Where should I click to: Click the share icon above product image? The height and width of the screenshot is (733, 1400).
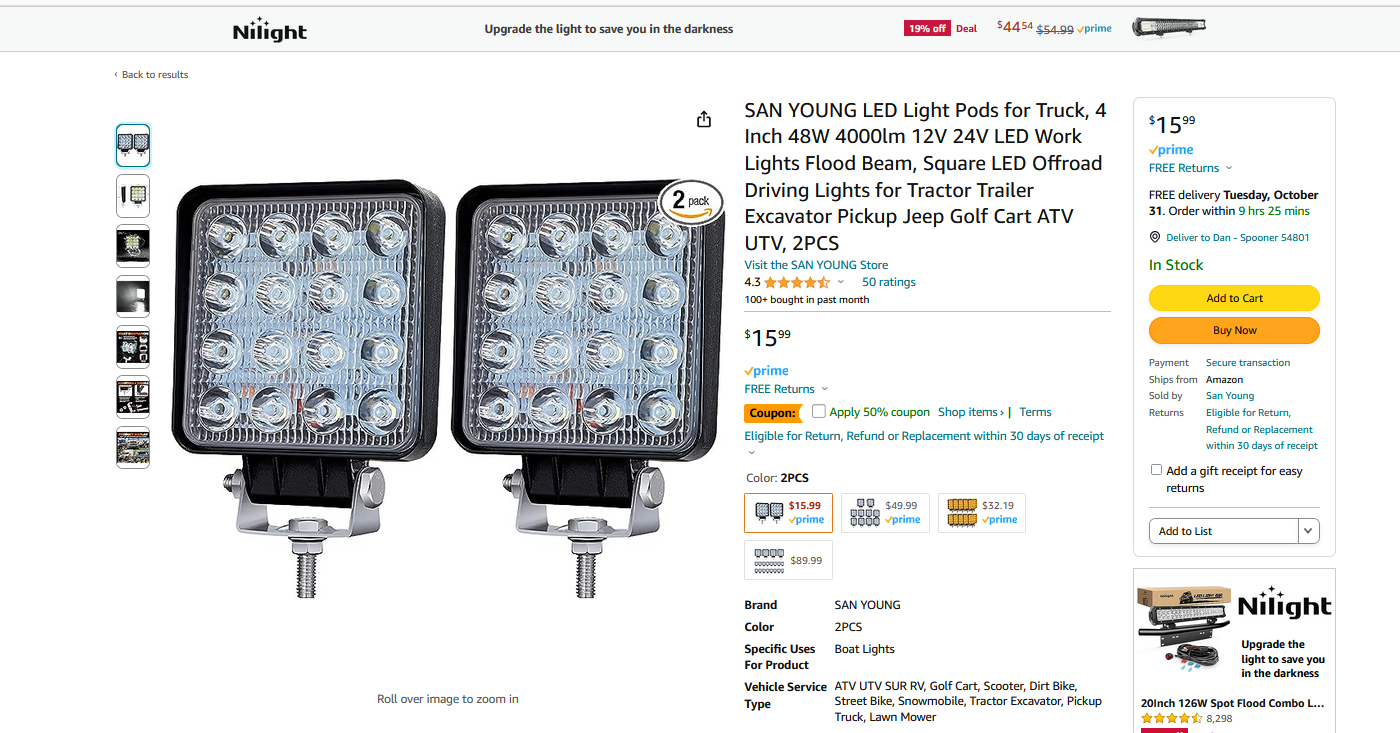pos(704,119)
